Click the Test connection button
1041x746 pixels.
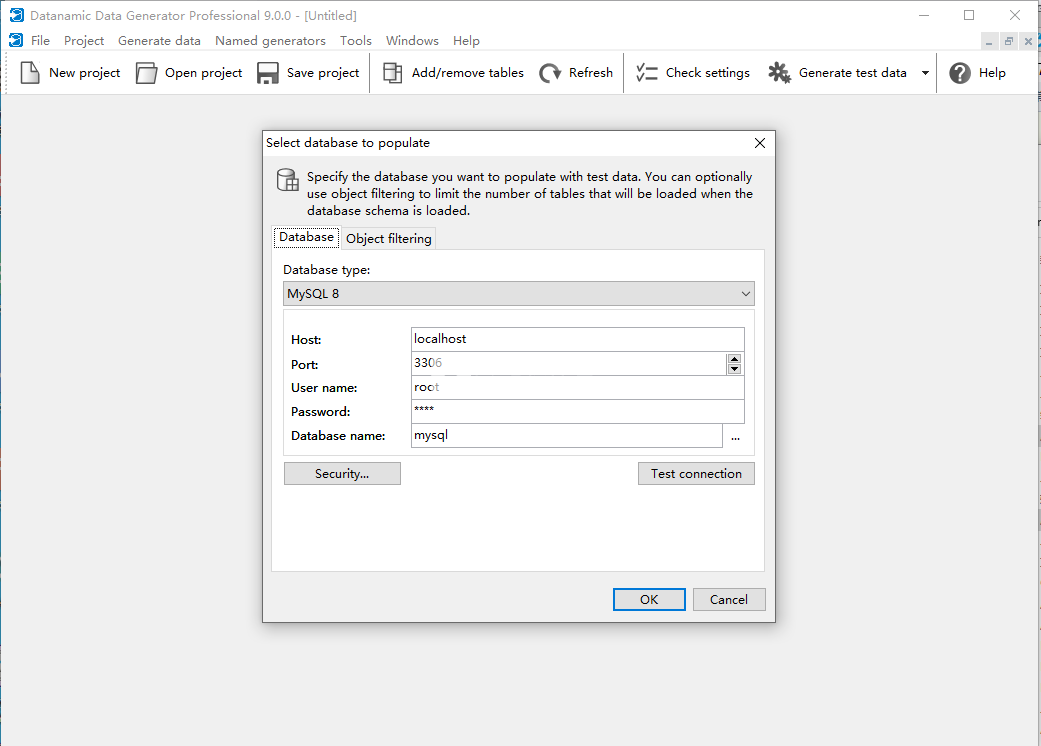click(696, 473)
